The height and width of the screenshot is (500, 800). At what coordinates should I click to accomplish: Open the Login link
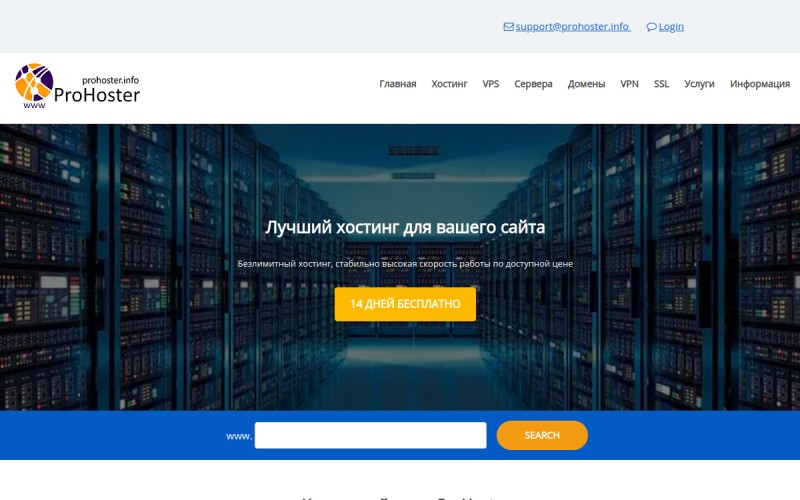[x=671, y=27]
